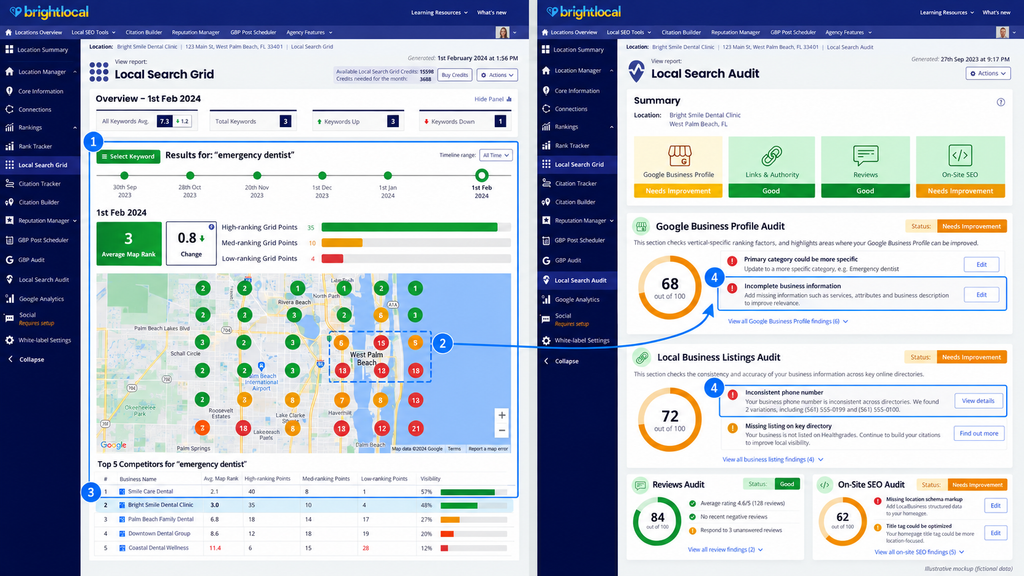Click Buy Credits button
The width and height of the screenshot is (1024, 576).
pyautogui.click(x=455, y=75)
